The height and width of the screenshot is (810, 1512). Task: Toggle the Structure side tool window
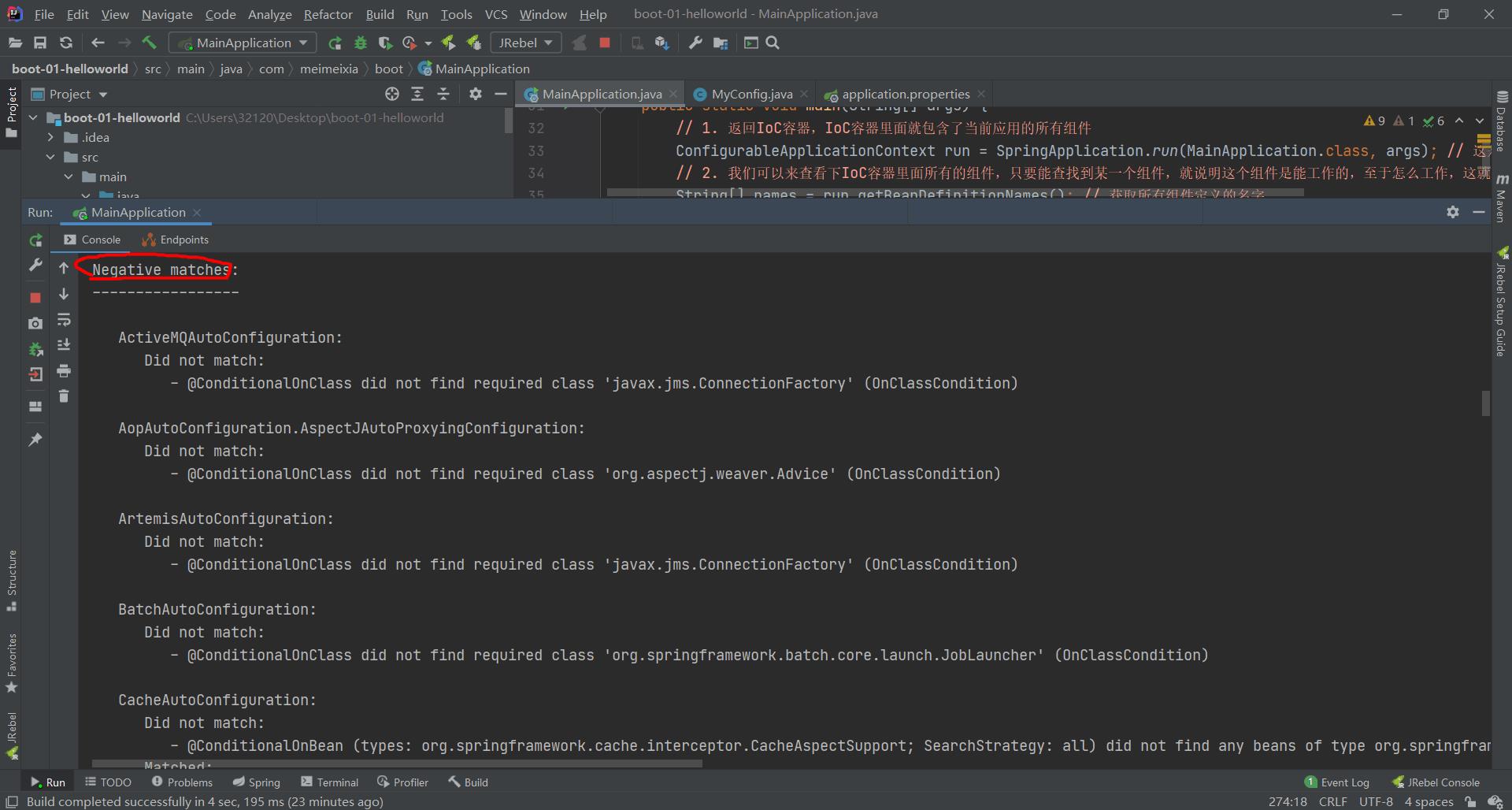pos(11,581)
